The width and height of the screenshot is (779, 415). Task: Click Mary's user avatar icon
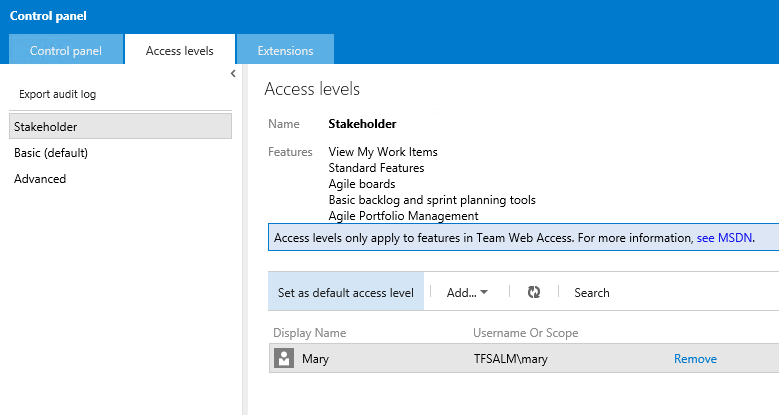284,359
